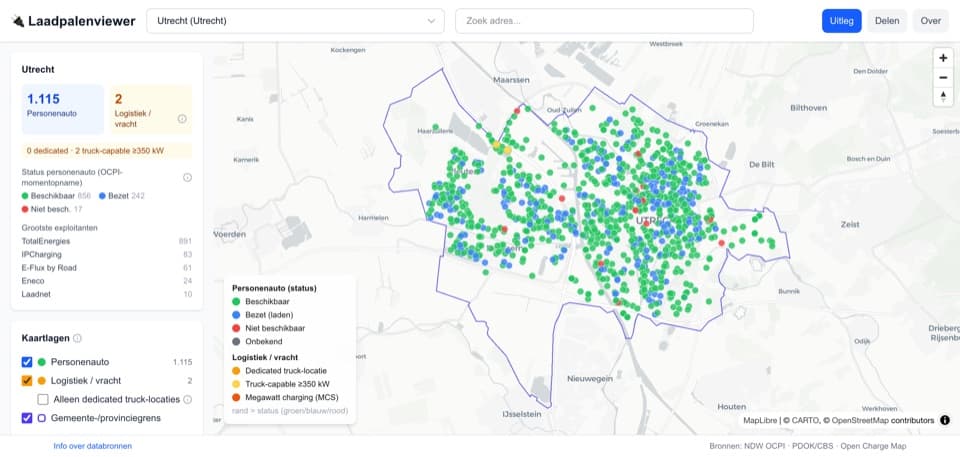
Task: Click the Zeist map label
Action: point(850,224)
